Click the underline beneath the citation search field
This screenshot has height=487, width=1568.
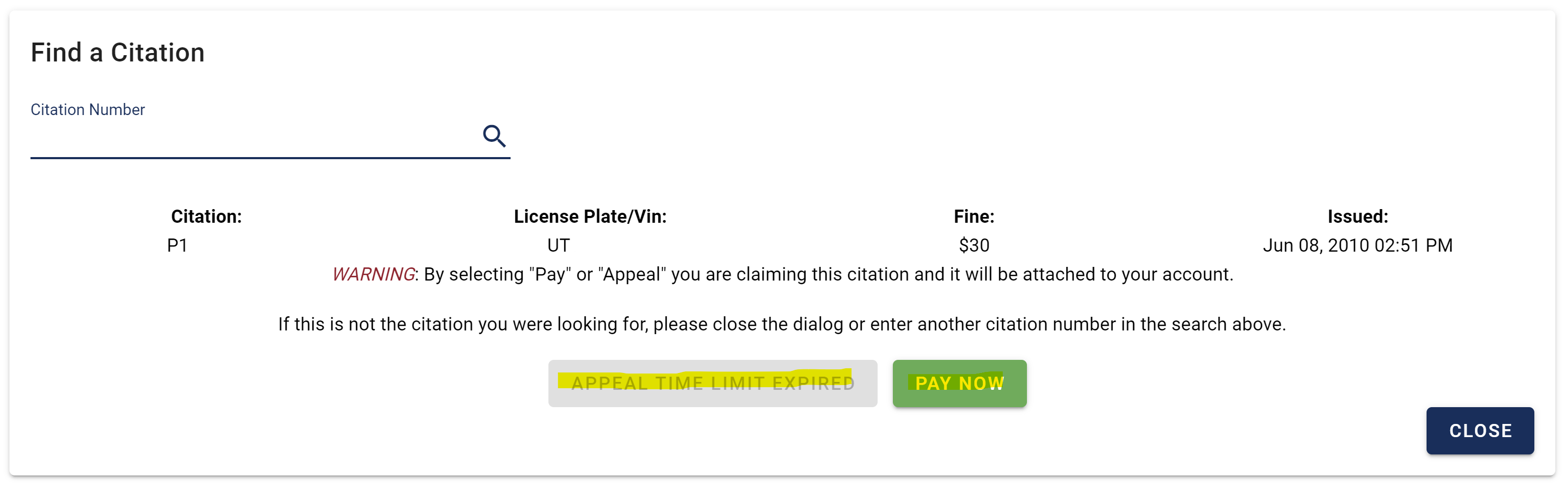coord(270,158)
